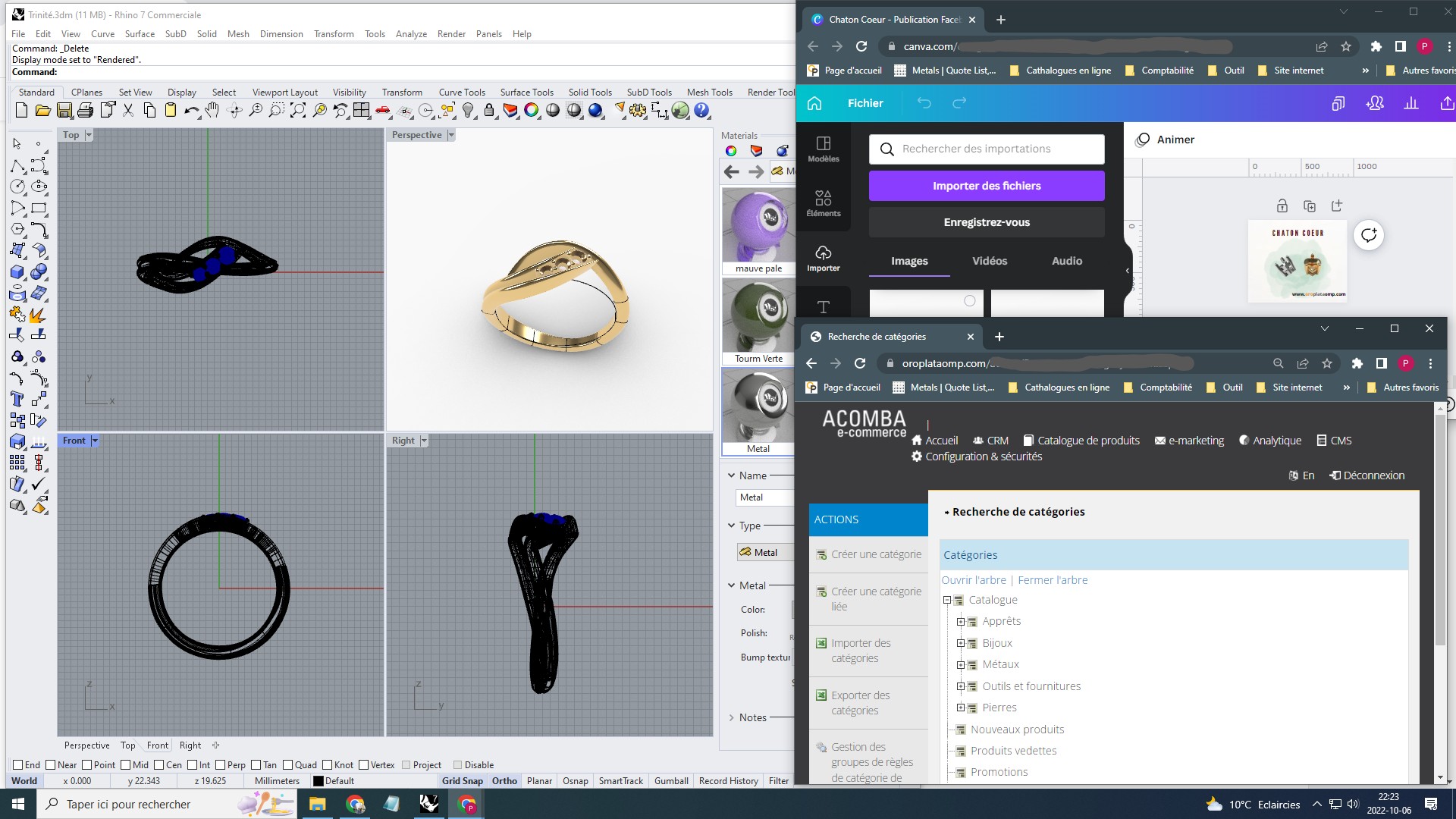Image resolution: width=1456 pixels, height=819 pixels.
Task: Expand the Métaux category tree node
Action: pyautogui.click(x=960, y=664)
